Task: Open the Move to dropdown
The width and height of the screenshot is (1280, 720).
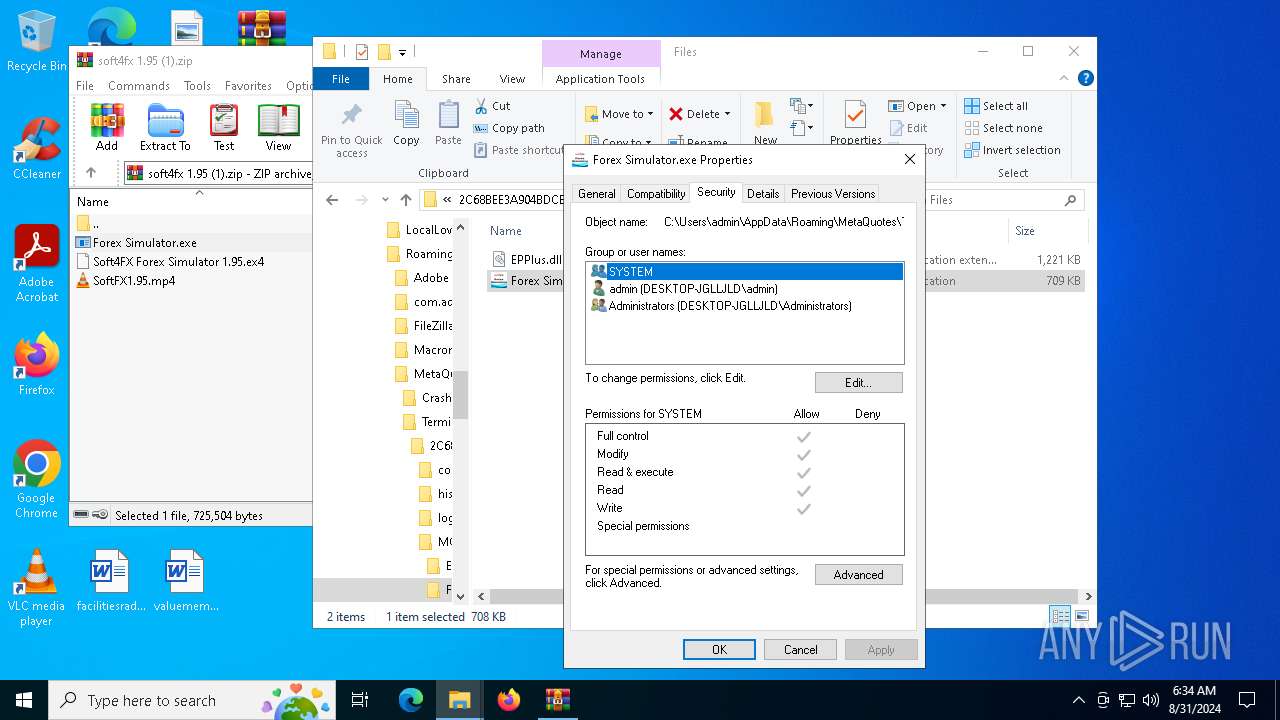Action: [619, 114]
